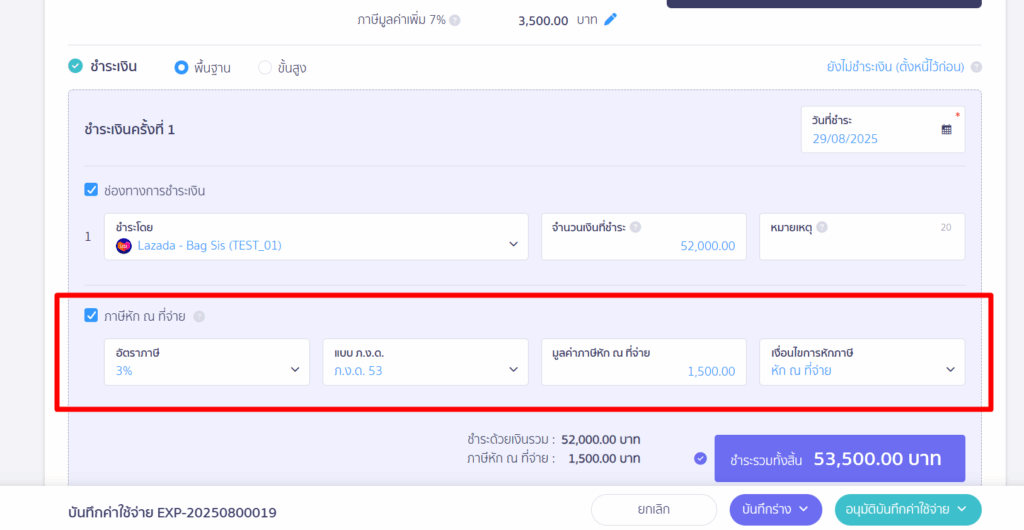Screen dimensions: 1024x530
Task: Click the ยกเลิก button
Action: tap(654, 510)
